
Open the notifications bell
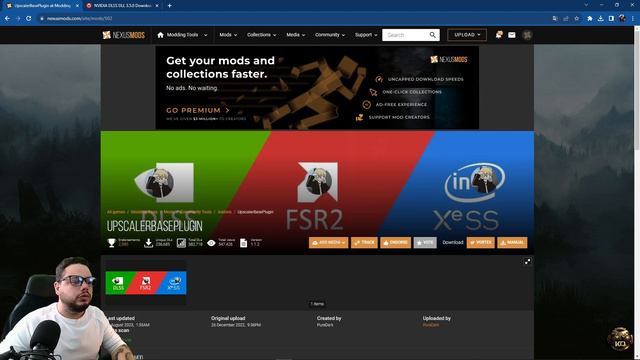tap(499, 35)
